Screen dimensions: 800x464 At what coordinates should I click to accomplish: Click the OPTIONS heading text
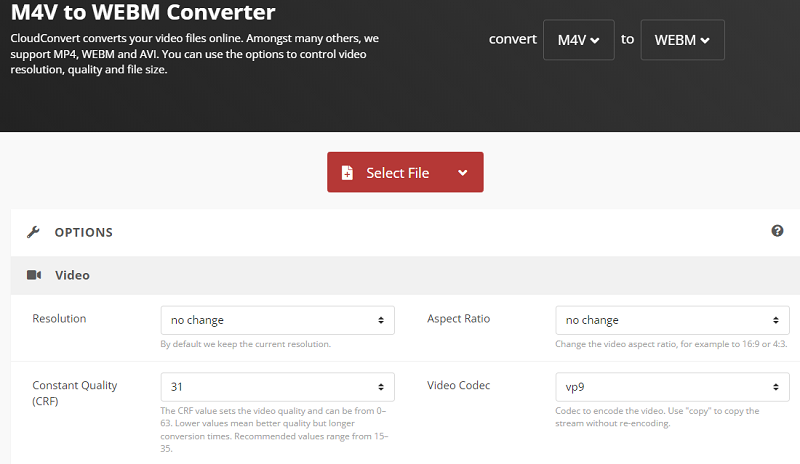pyautogui.click(x=83, y=232)
